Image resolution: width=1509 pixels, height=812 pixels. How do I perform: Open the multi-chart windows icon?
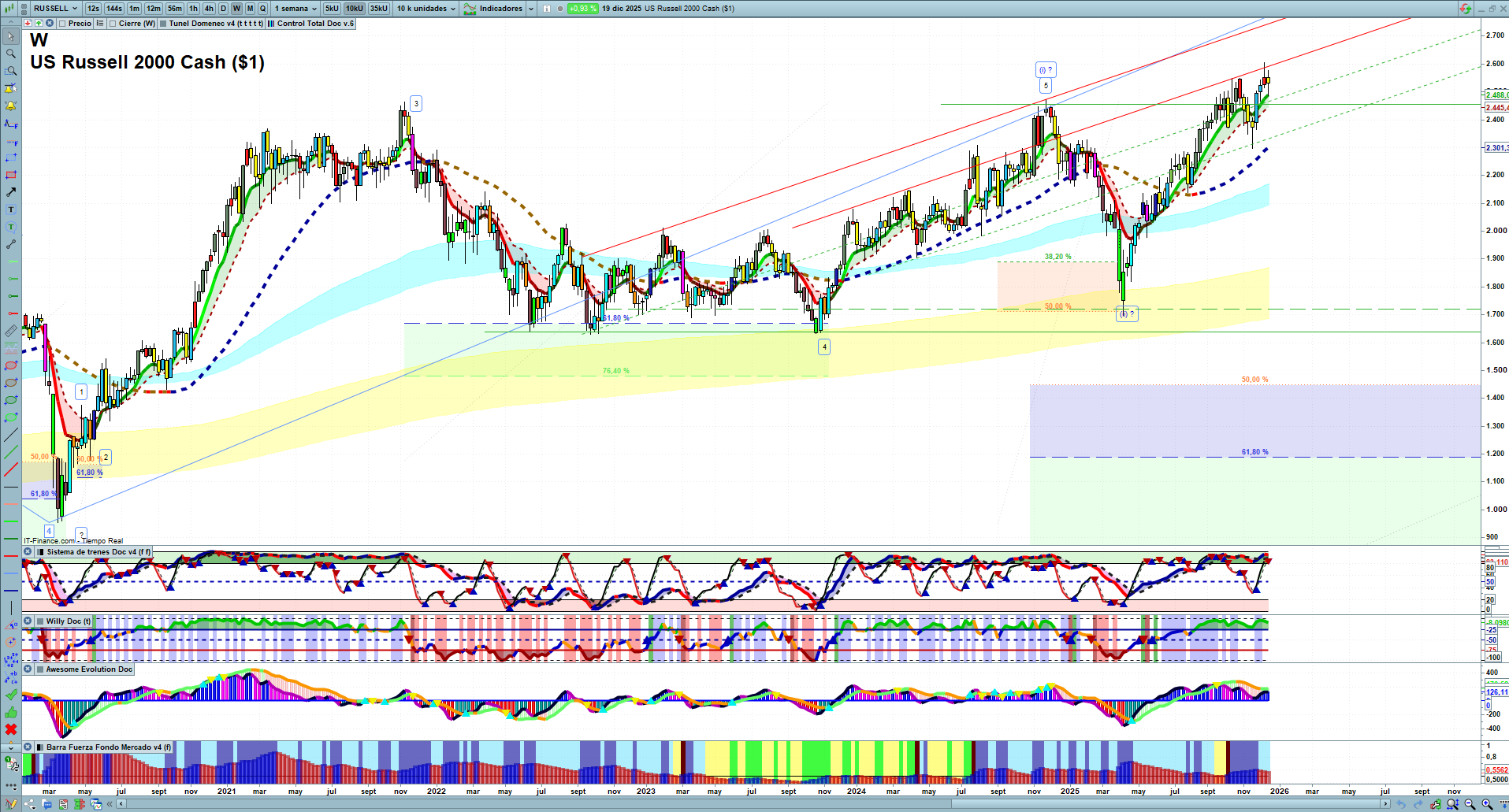point(96,804)
